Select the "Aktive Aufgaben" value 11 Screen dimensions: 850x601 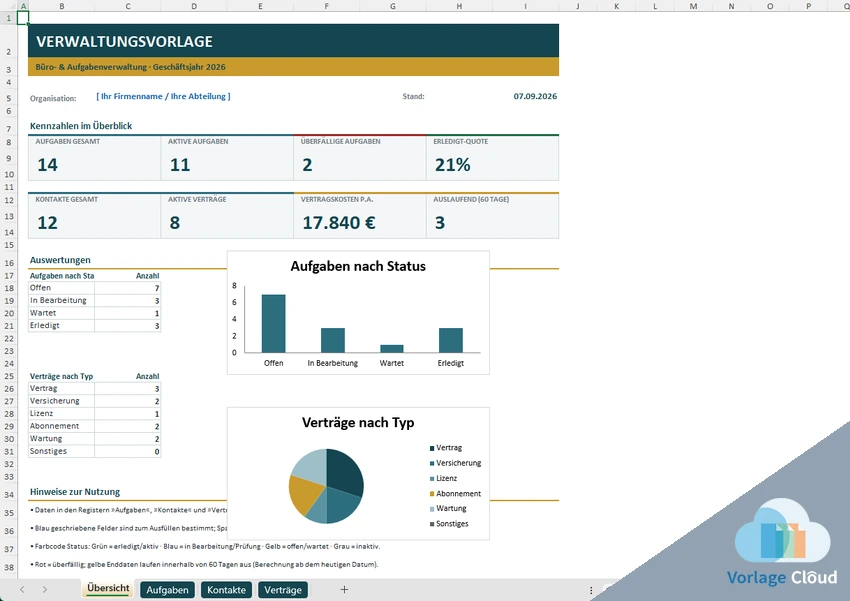pyautogui.click(x=180, y=165)
